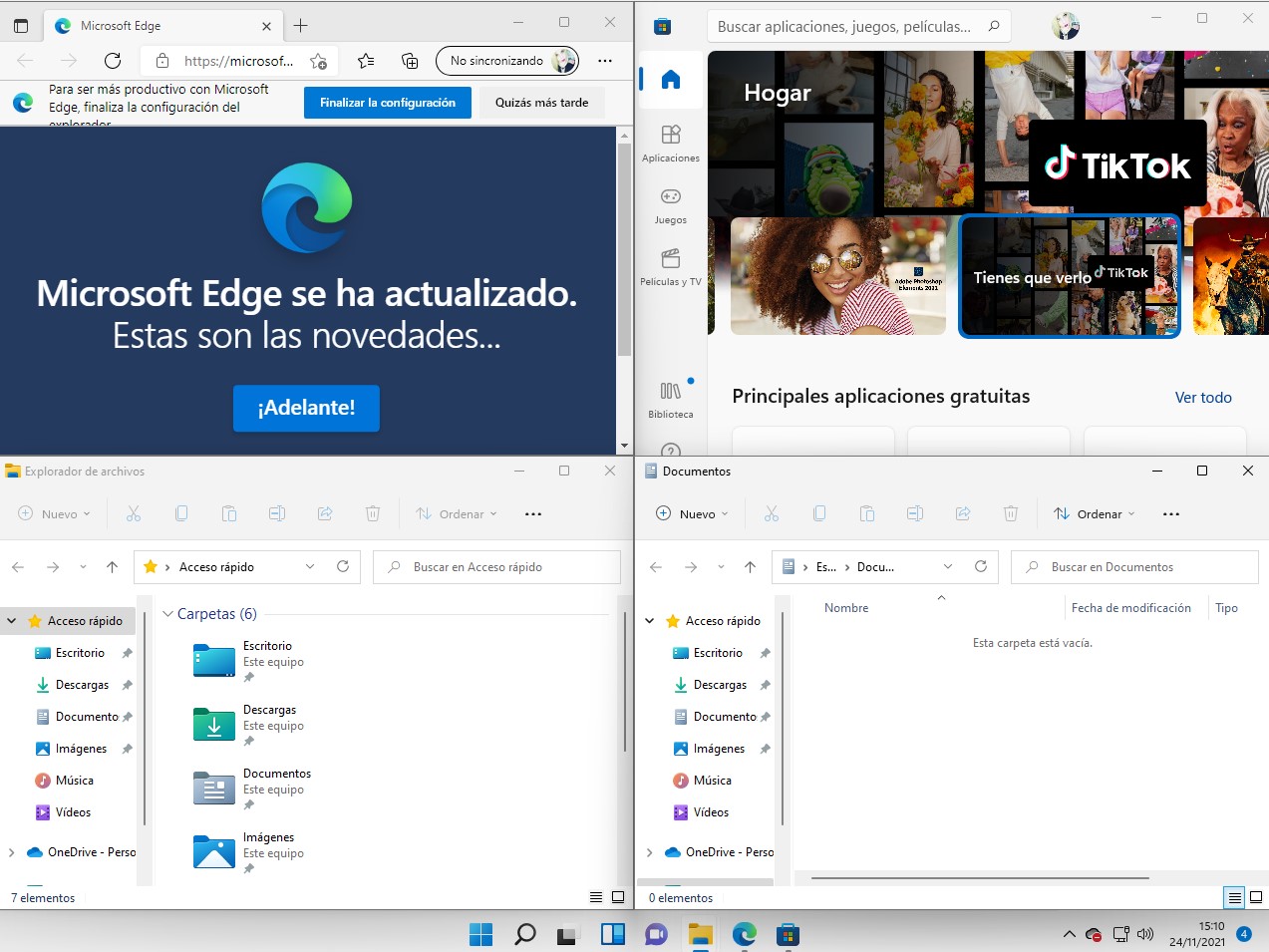The width and height of the screenshot is (1269, 952).
Task: Open Biblioteca in Microsoft Store sidebar
Action: [x=671, y=400]
